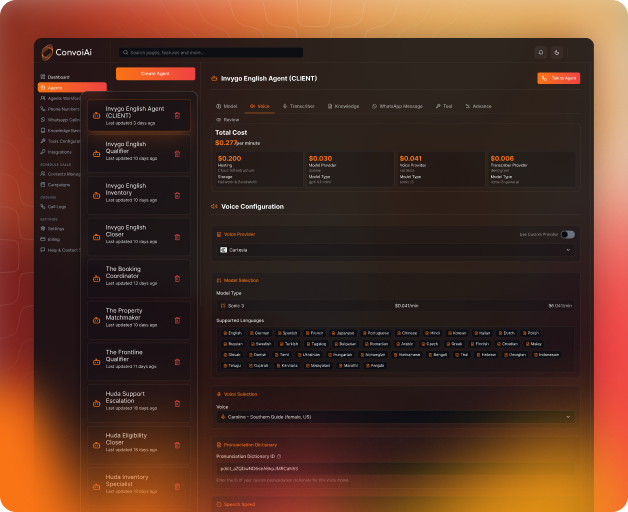Click the Spanish language chip
This screenshot has height=512, width=628.
(288, 333)
